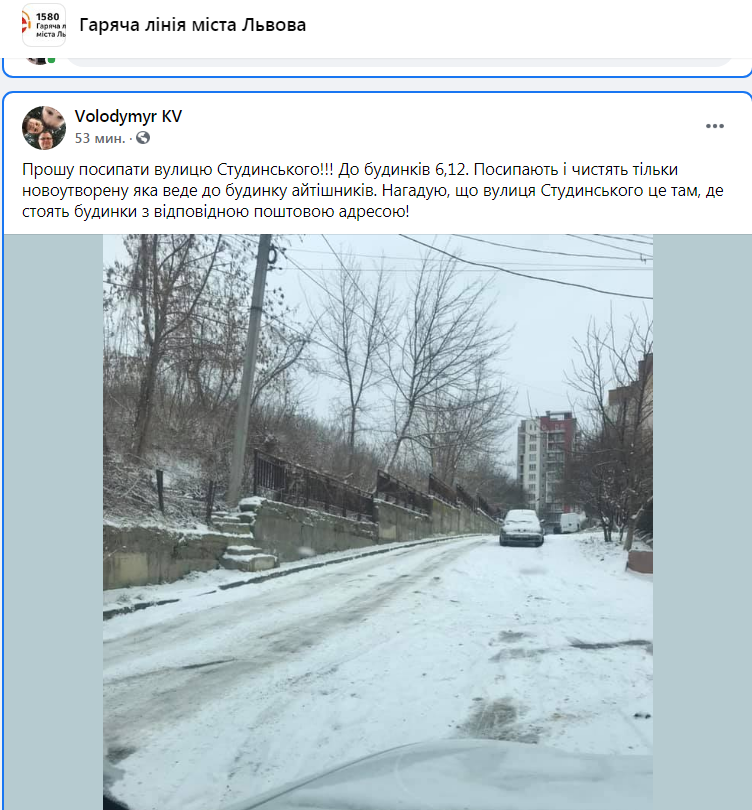Image resolution: width=752 pixels, height=810 pixels.
Task: Open the post options three-dot menu
Action: 715,126
